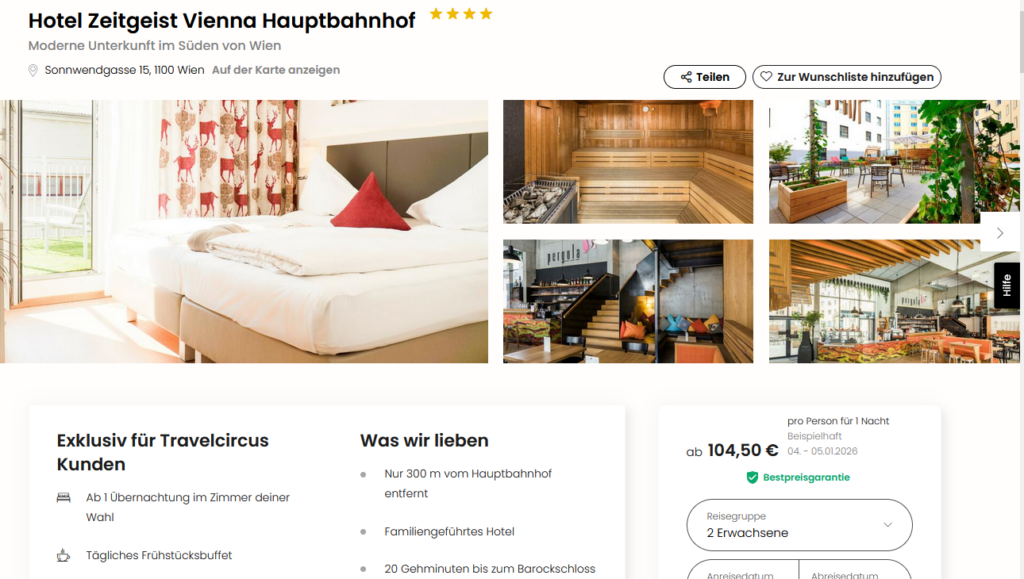Click the bed icon next to Übernachtung
1024x579 pixels.
pos(63,497)
